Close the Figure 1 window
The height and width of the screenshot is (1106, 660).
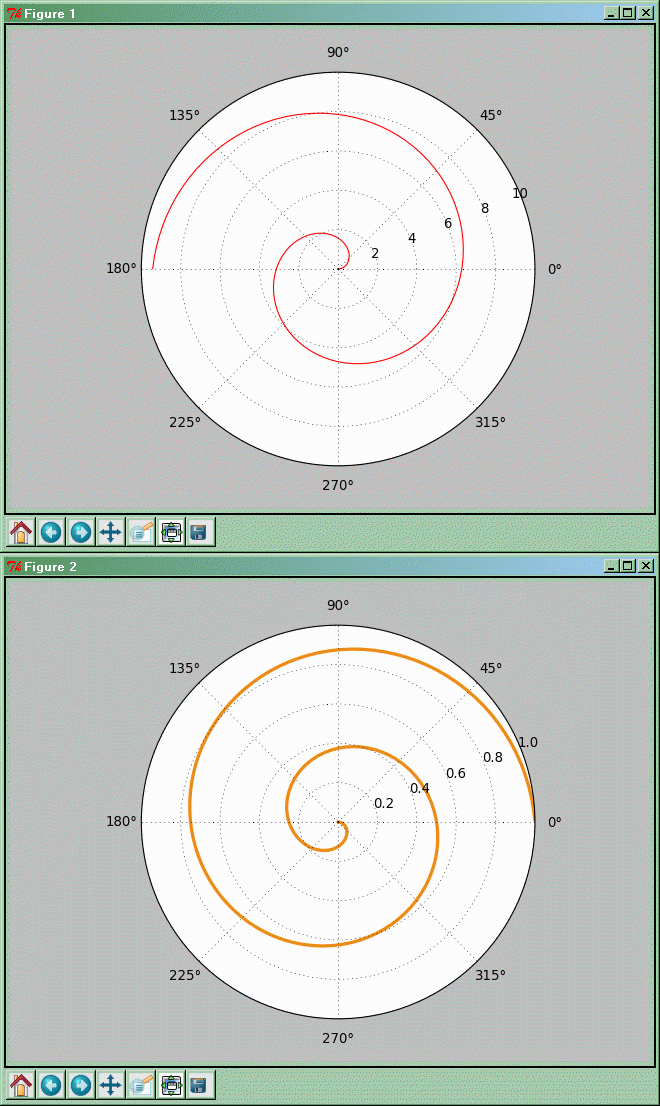coord(645,13)
